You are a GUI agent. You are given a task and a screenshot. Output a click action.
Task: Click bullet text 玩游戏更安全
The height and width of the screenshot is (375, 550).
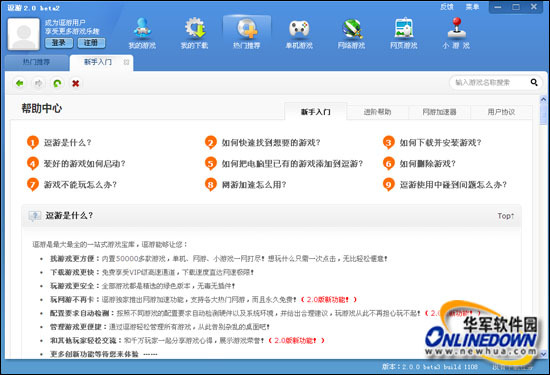pyautogui.click(x=72, y=286)
